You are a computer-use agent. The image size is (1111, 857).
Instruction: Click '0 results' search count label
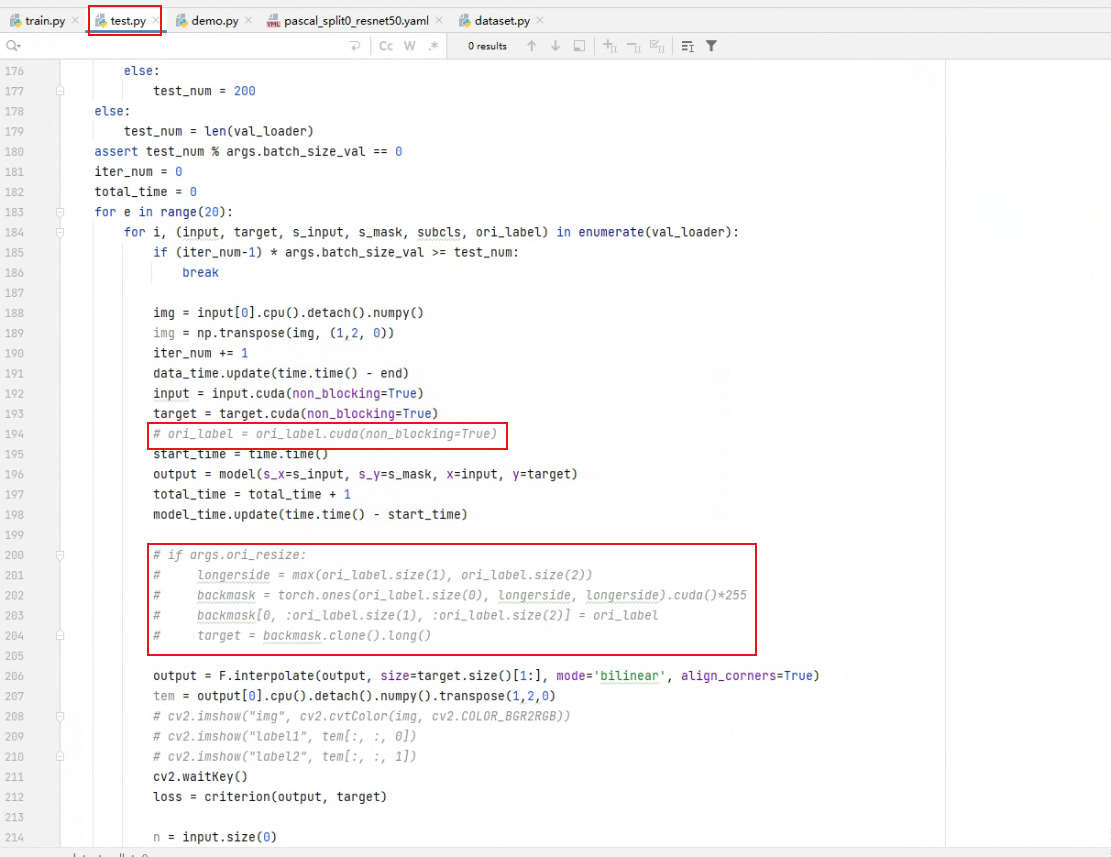coord(487,46)
